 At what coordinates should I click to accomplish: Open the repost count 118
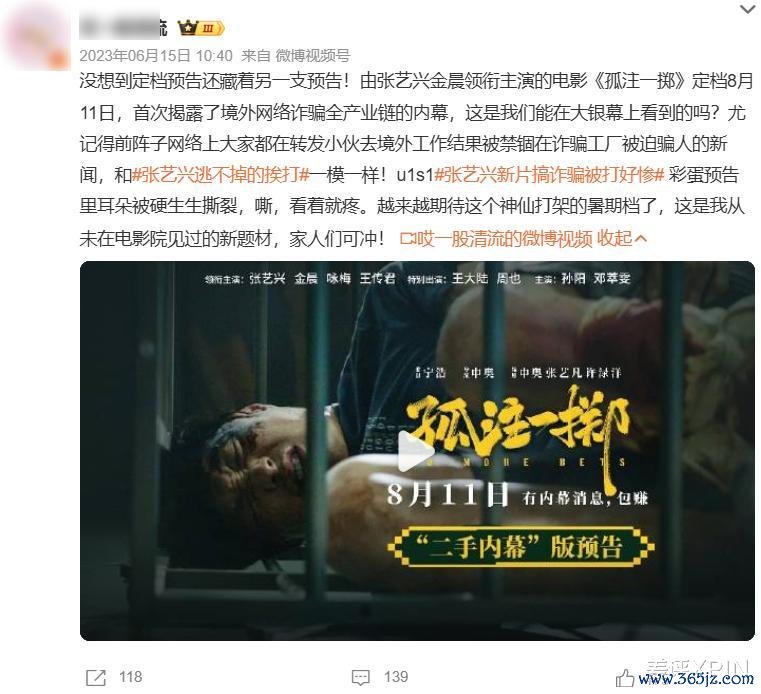(x=131, y=677)
